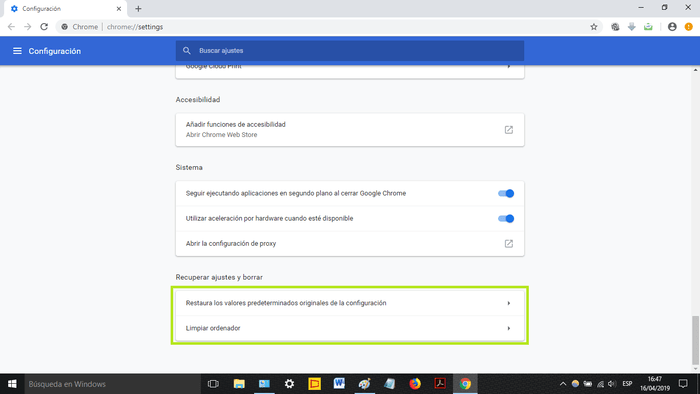Open Word from the taskbar
This screenshot has height=394, width=700.
coord(339,384)
